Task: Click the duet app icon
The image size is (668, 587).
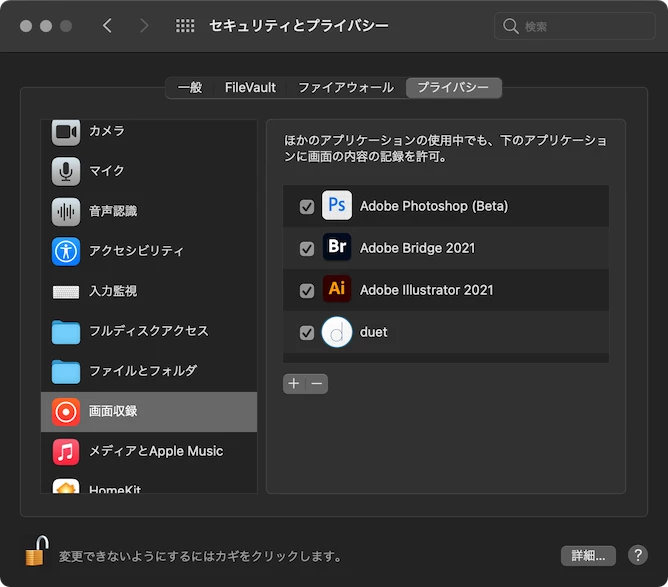Action: pos(337,332)
